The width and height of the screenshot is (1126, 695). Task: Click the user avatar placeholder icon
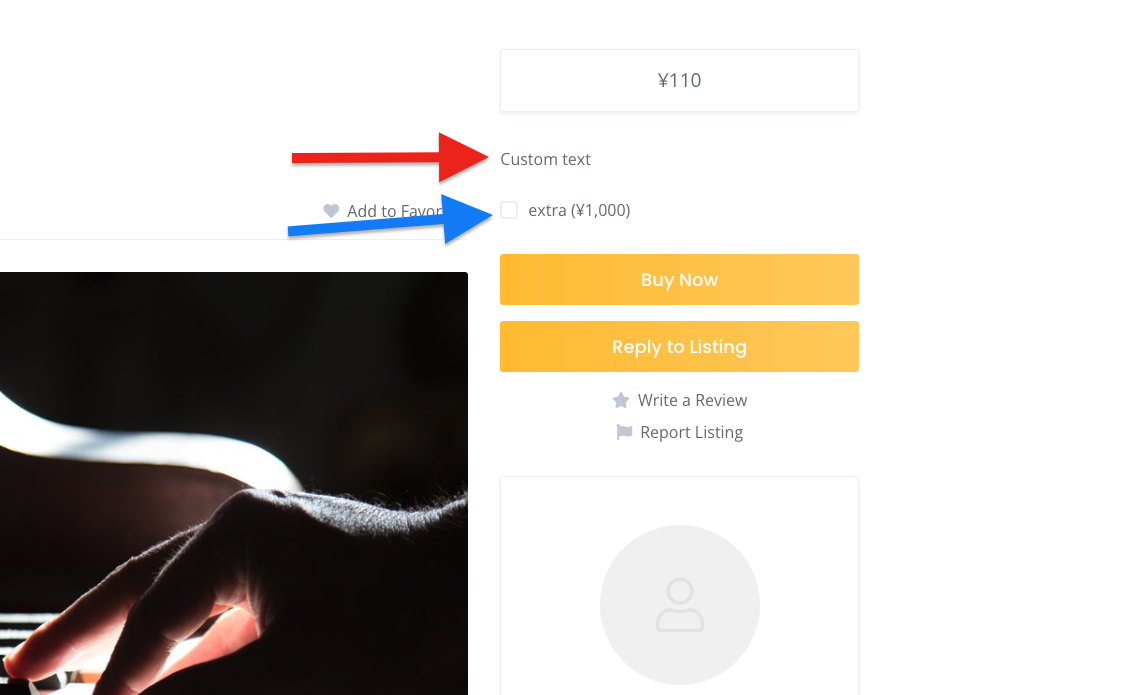pos(679,605)
